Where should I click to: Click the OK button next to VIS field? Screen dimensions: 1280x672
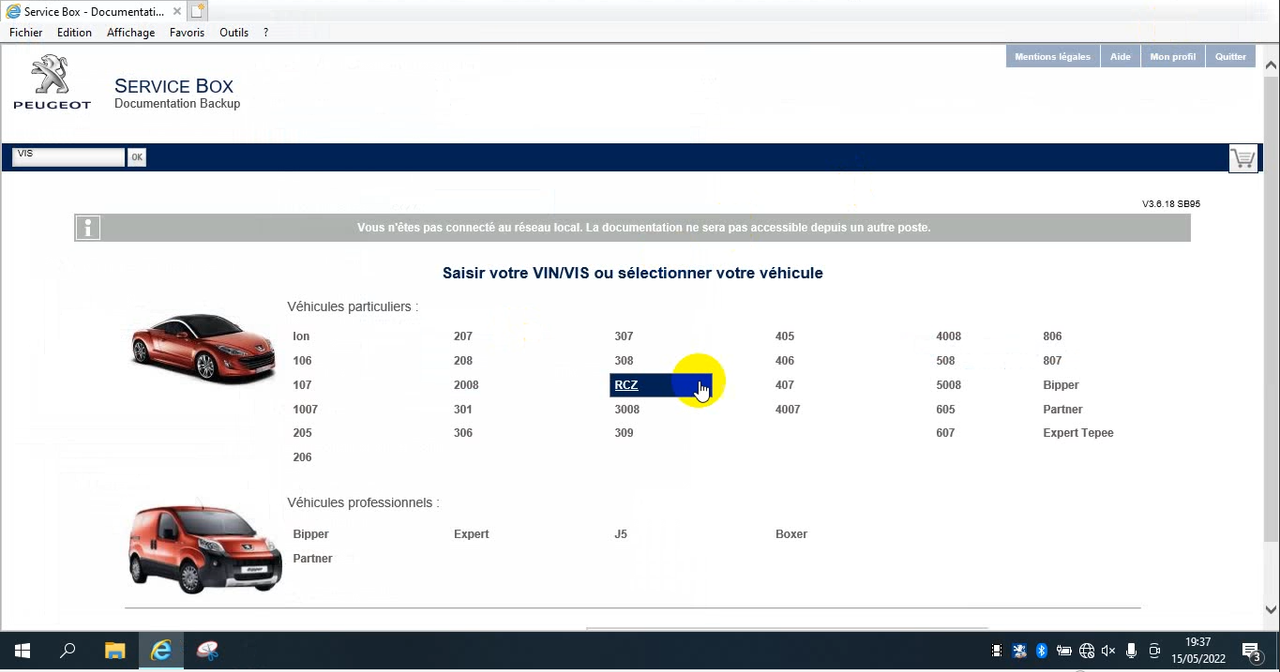click(136, 157)
